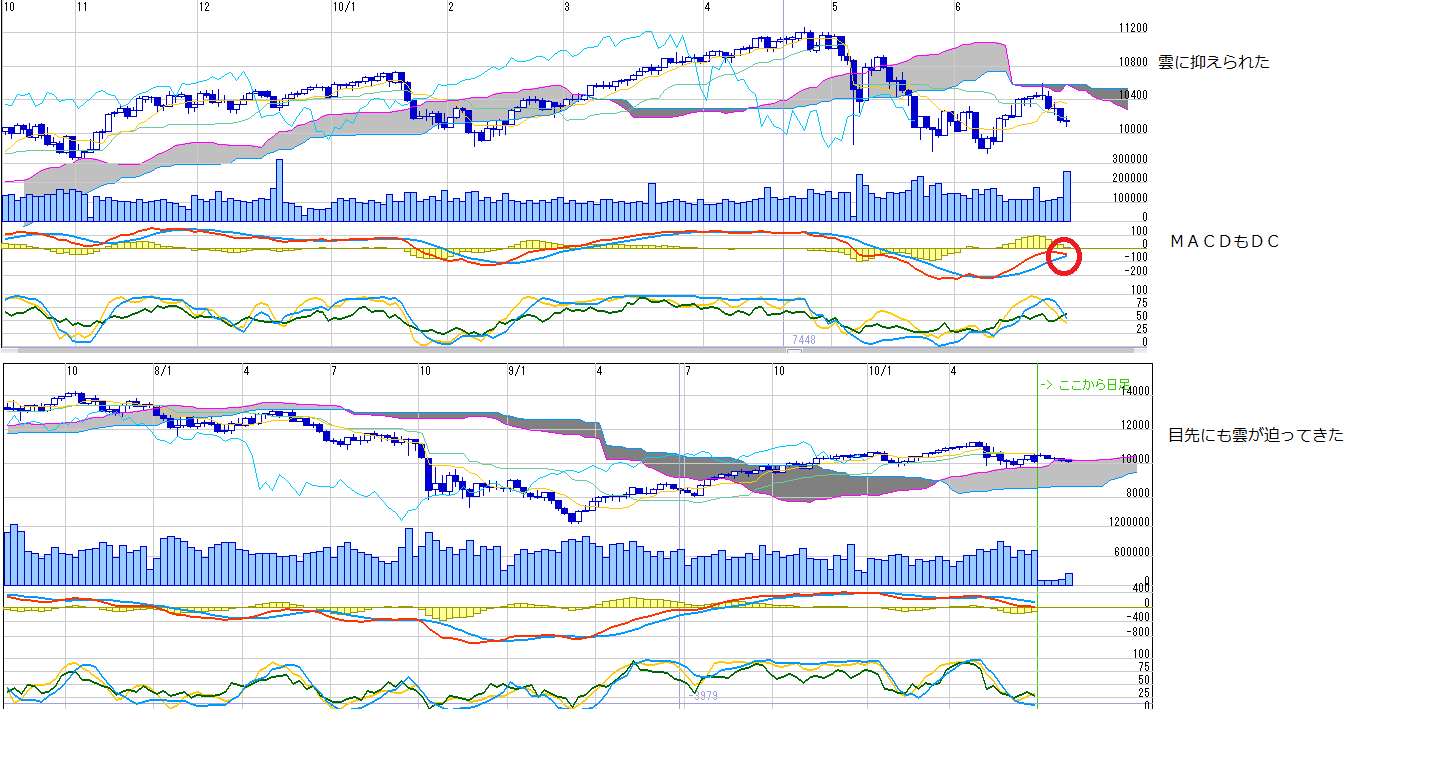
Task: Select the "-200" MACD axis value
Action: pos(1137,271)
